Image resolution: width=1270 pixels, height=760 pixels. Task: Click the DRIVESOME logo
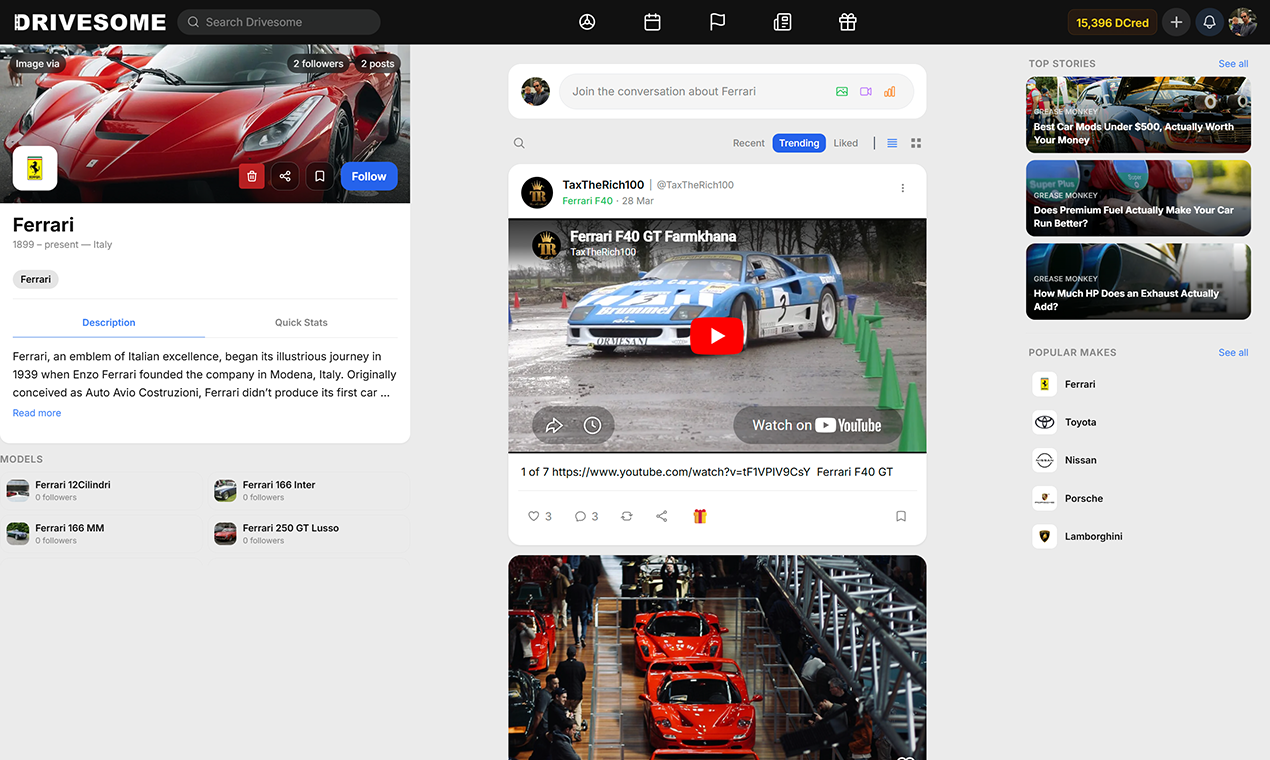(x=90, y=22)
